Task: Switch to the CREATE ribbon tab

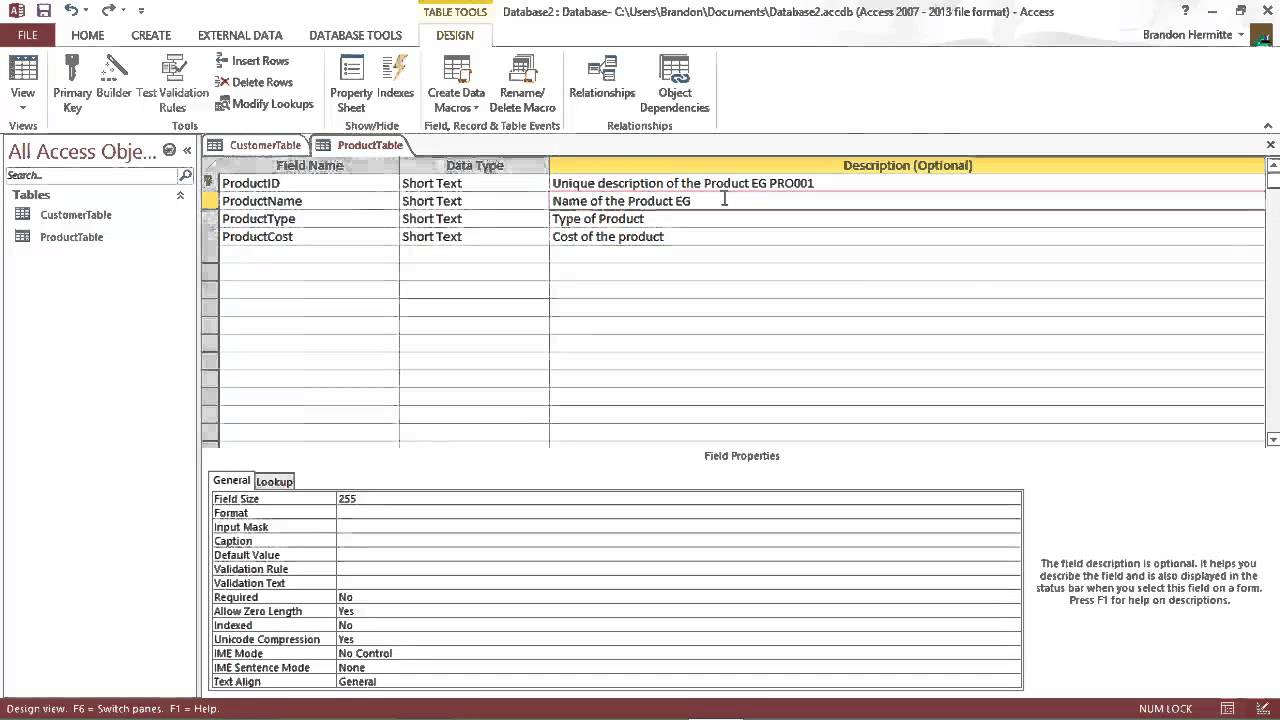Action: 151,35
